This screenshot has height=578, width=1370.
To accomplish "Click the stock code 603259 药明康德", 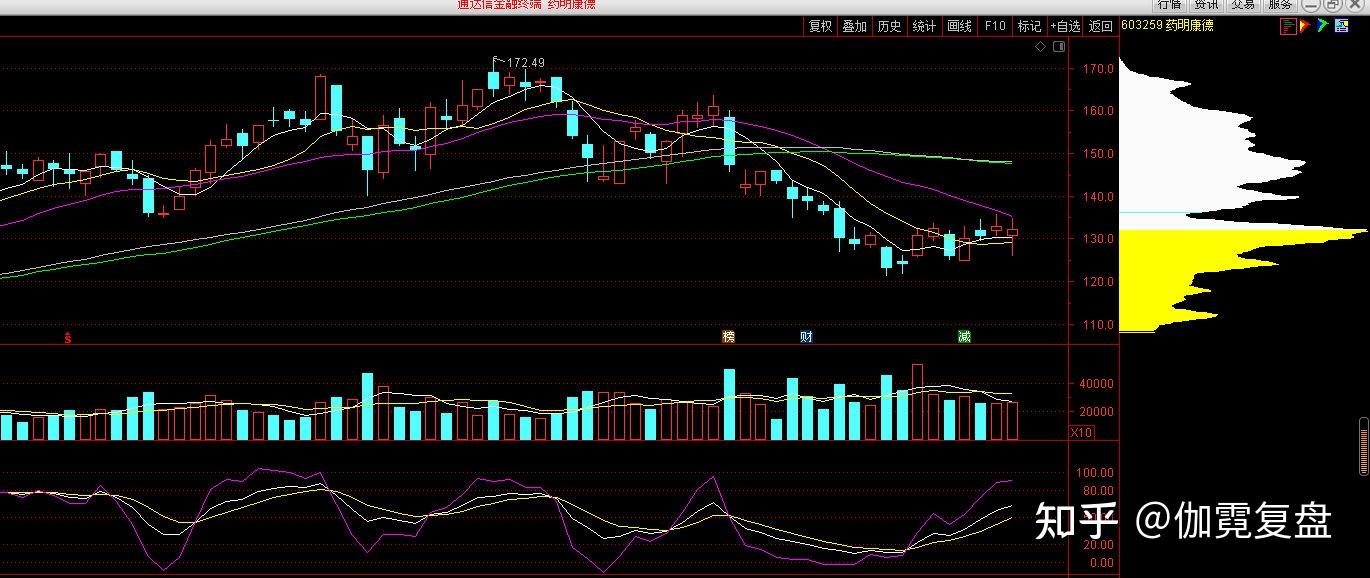I will point(1167,26).
